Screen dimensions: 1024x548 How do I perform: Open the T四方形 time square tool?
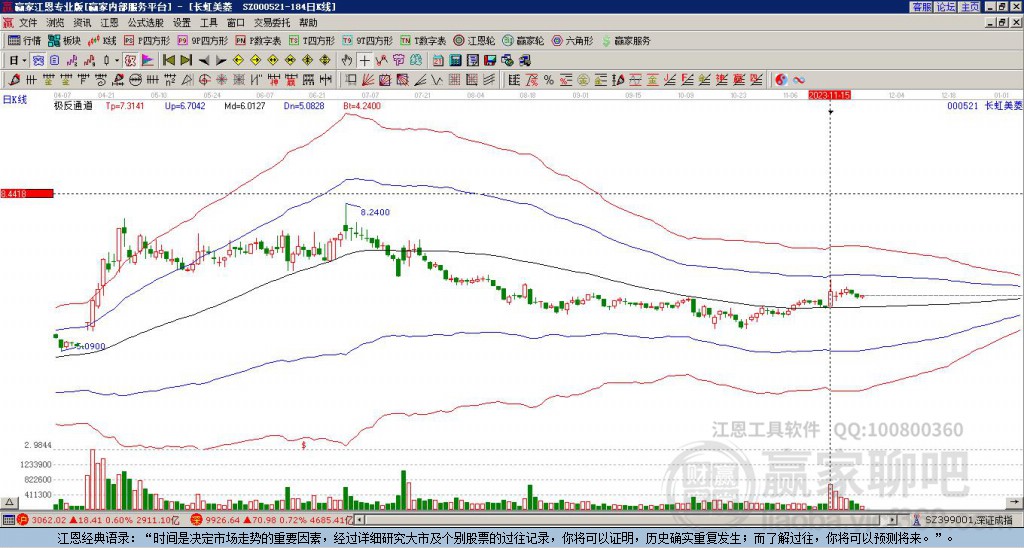[312, 40]
